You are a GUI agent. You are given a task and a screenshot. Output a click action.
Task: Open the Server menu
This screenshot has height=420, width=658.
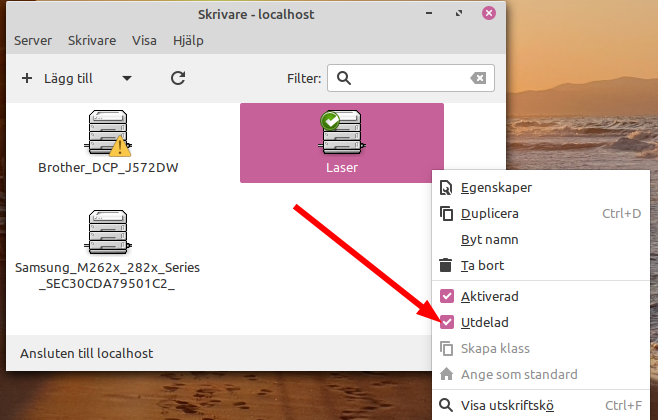33,41
